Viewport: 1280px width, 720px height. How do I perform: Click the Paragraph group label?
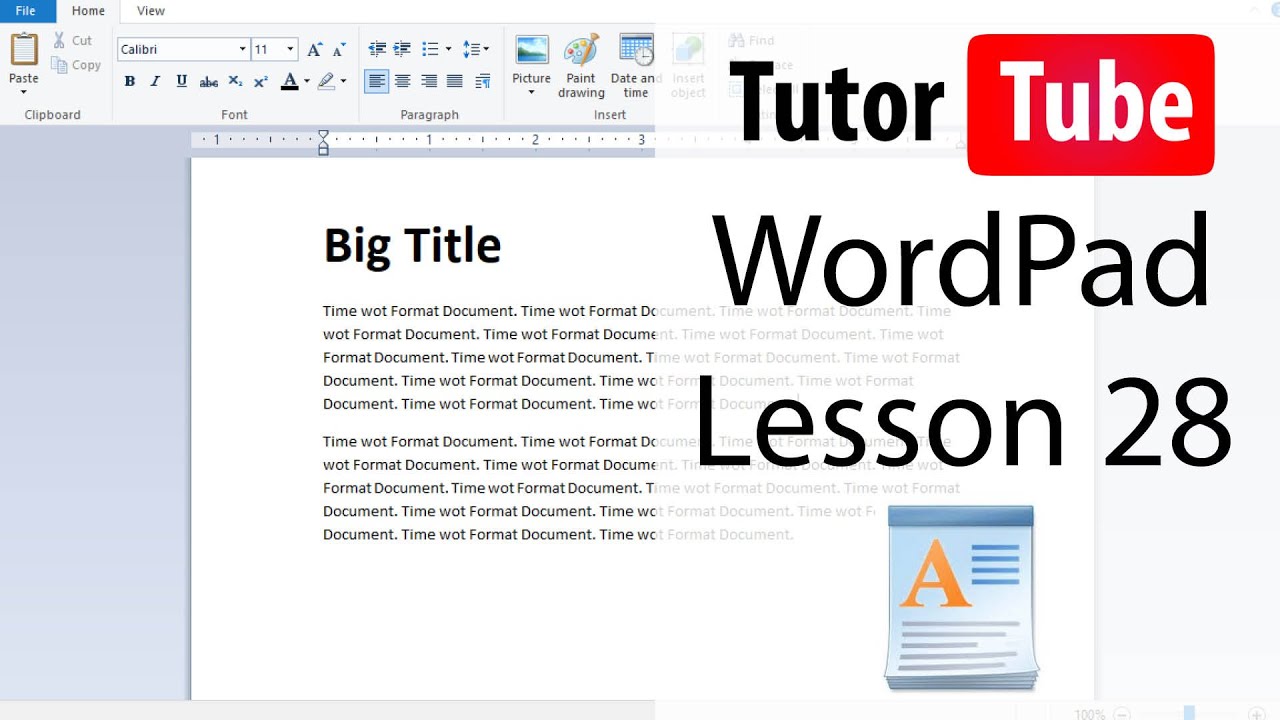click(x=430, y=115)
